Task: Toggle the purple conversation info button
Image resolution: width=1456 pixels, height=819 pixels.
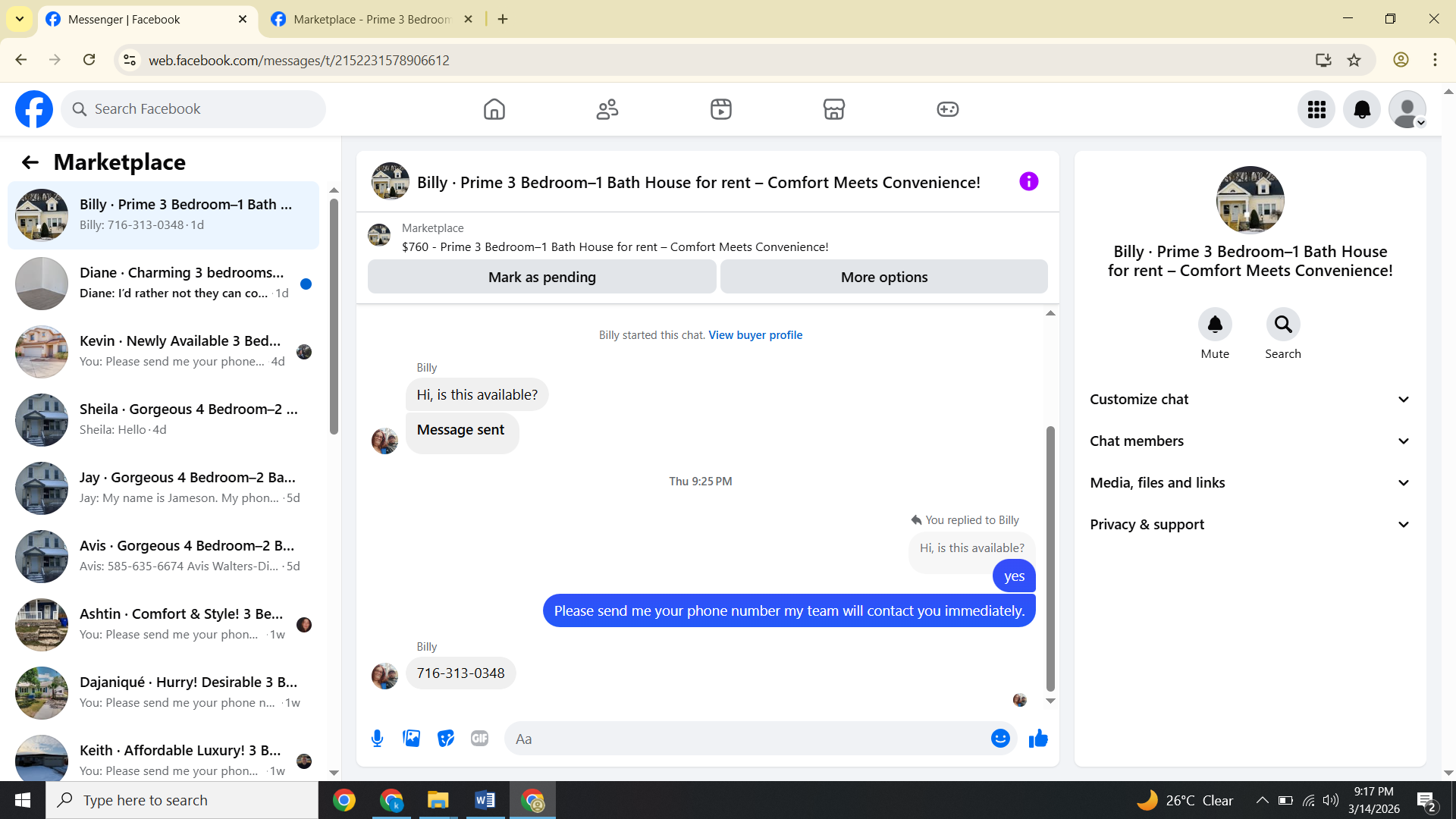Action: 1028,182
